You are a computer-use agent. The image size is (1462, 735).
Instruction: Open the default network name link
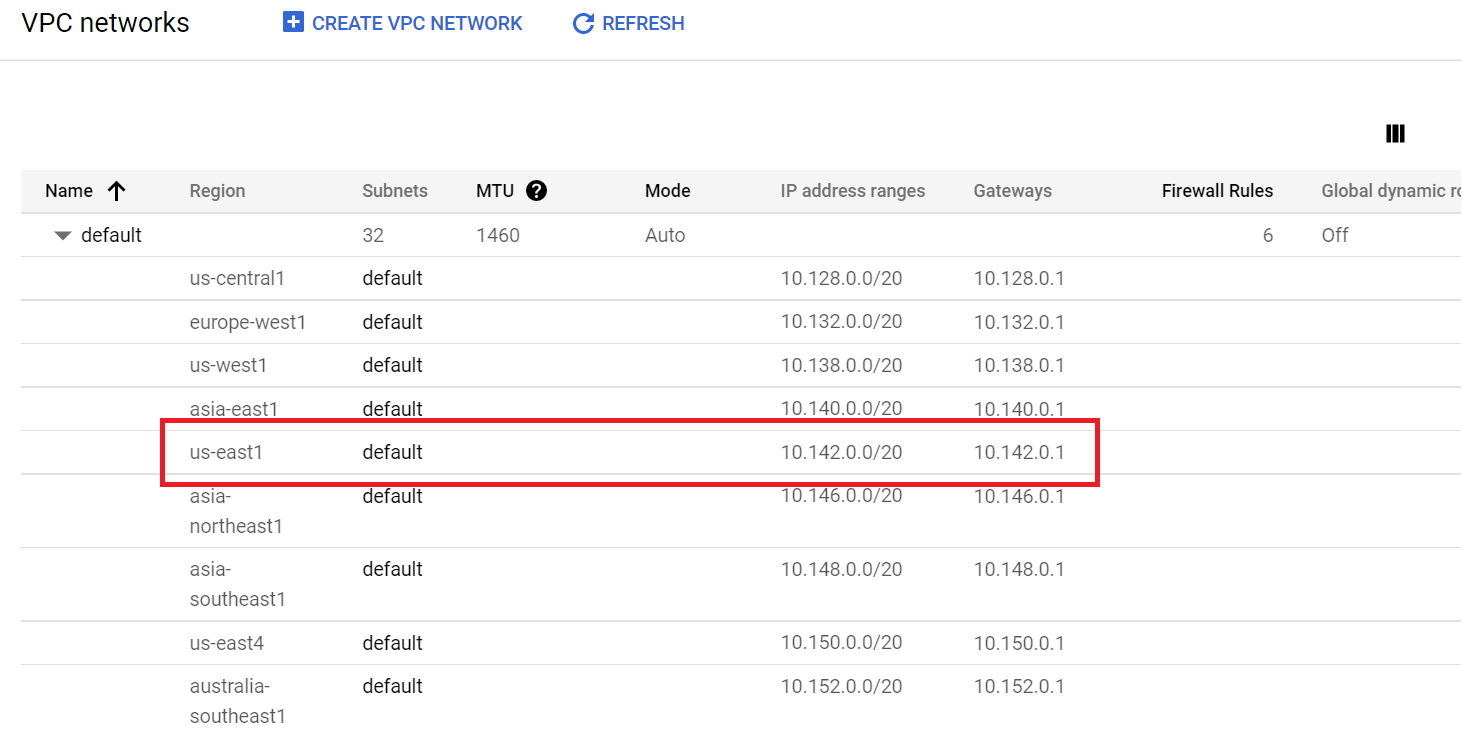(x=111, y=235)
